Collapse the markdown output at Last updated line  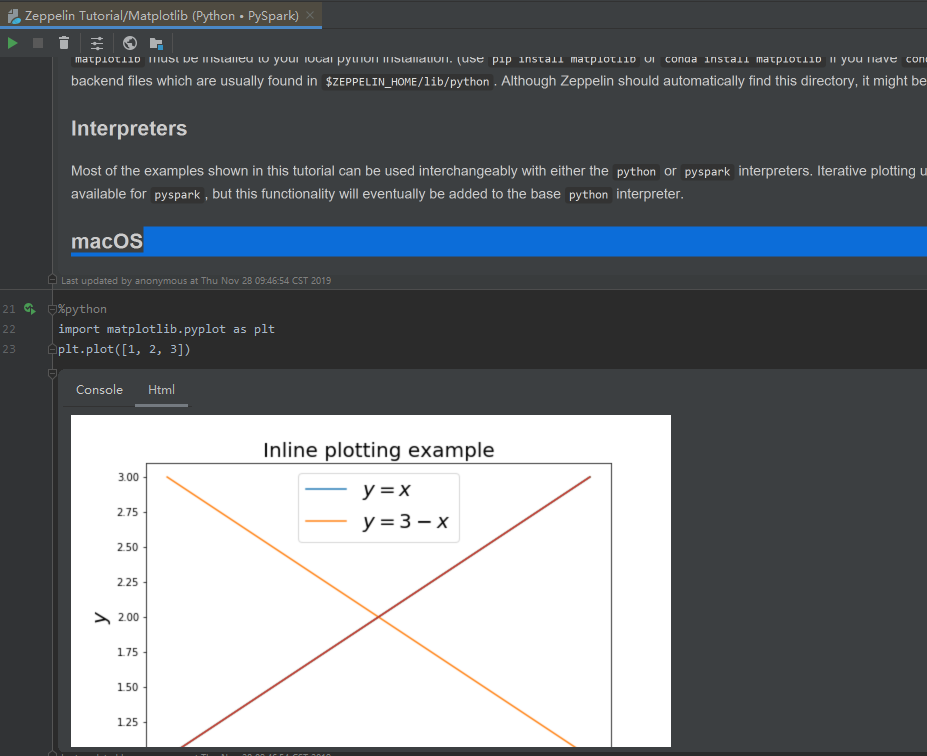click(53, 281)
